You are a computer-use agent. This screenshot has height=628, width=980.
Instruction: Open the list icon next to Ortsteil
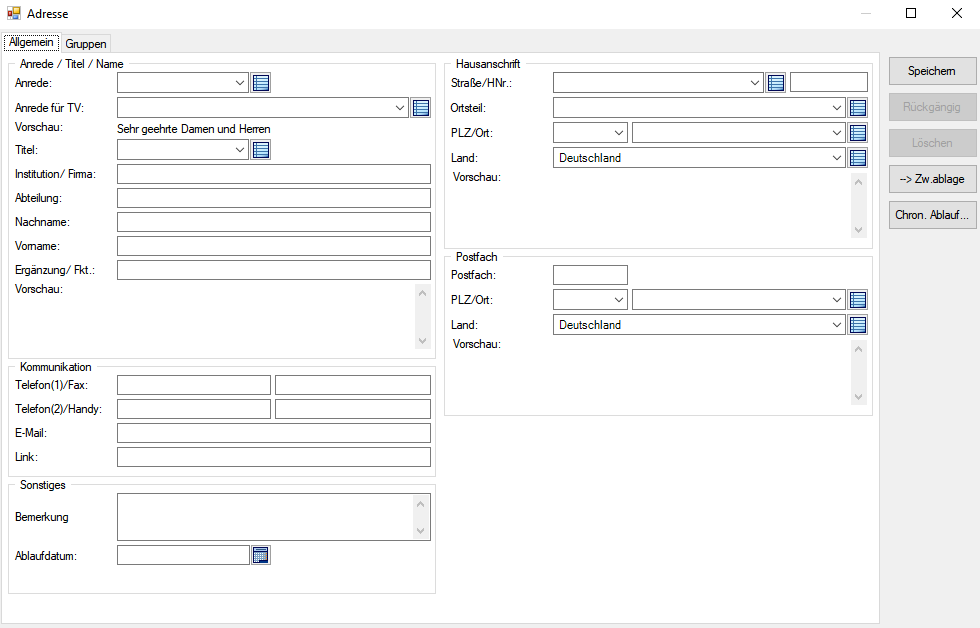857,108
